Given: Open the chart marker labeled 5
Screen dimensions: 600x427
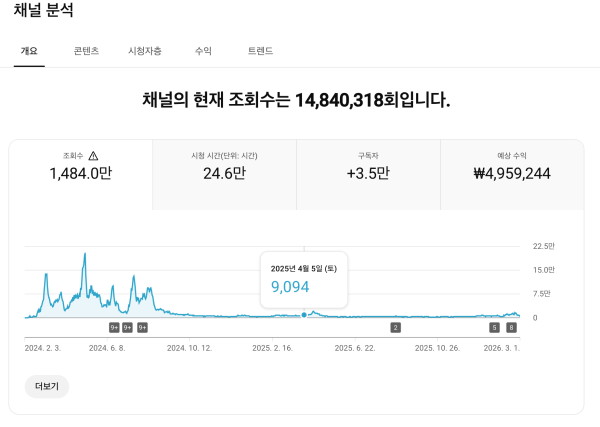Looking at the screenshot, I should coord(494,327).
